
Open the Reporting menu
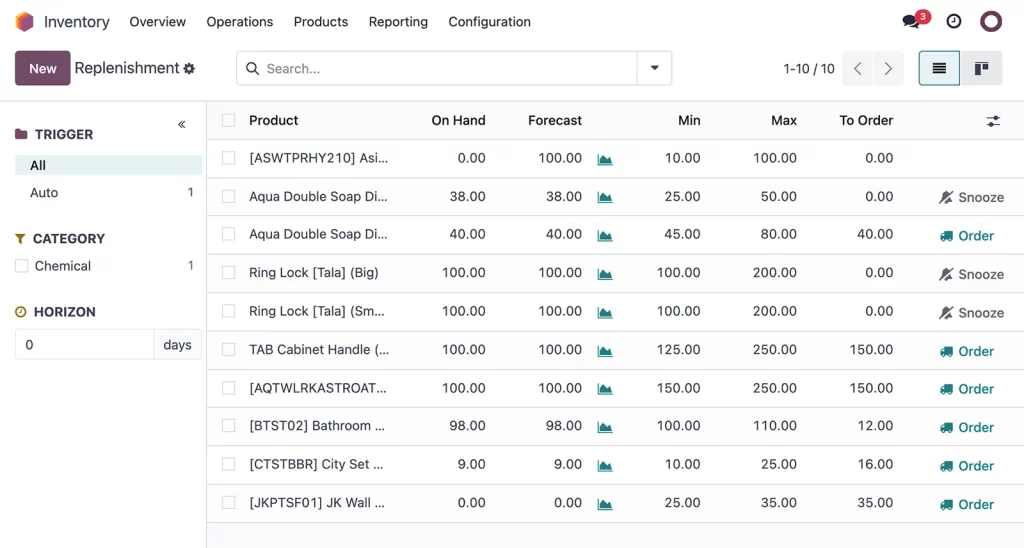[398, 21]
